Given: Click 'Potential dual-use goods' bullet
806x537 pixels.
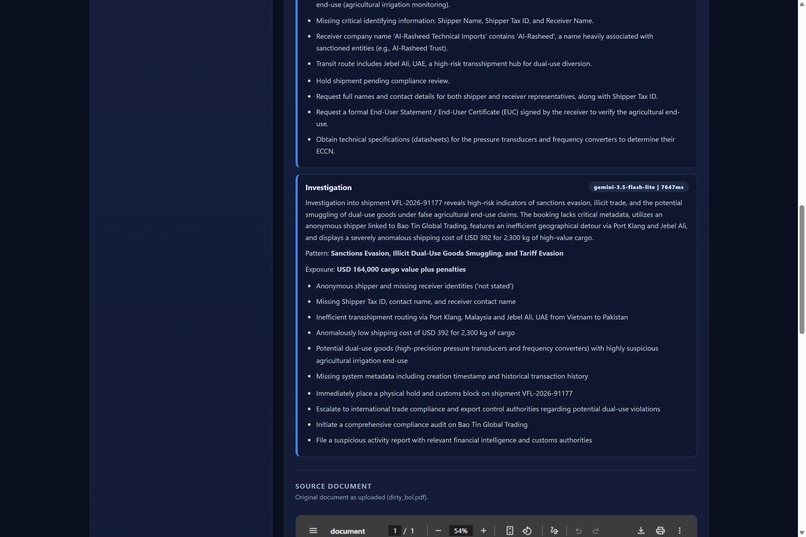Looking at the screenshot, I should point(487,354).
